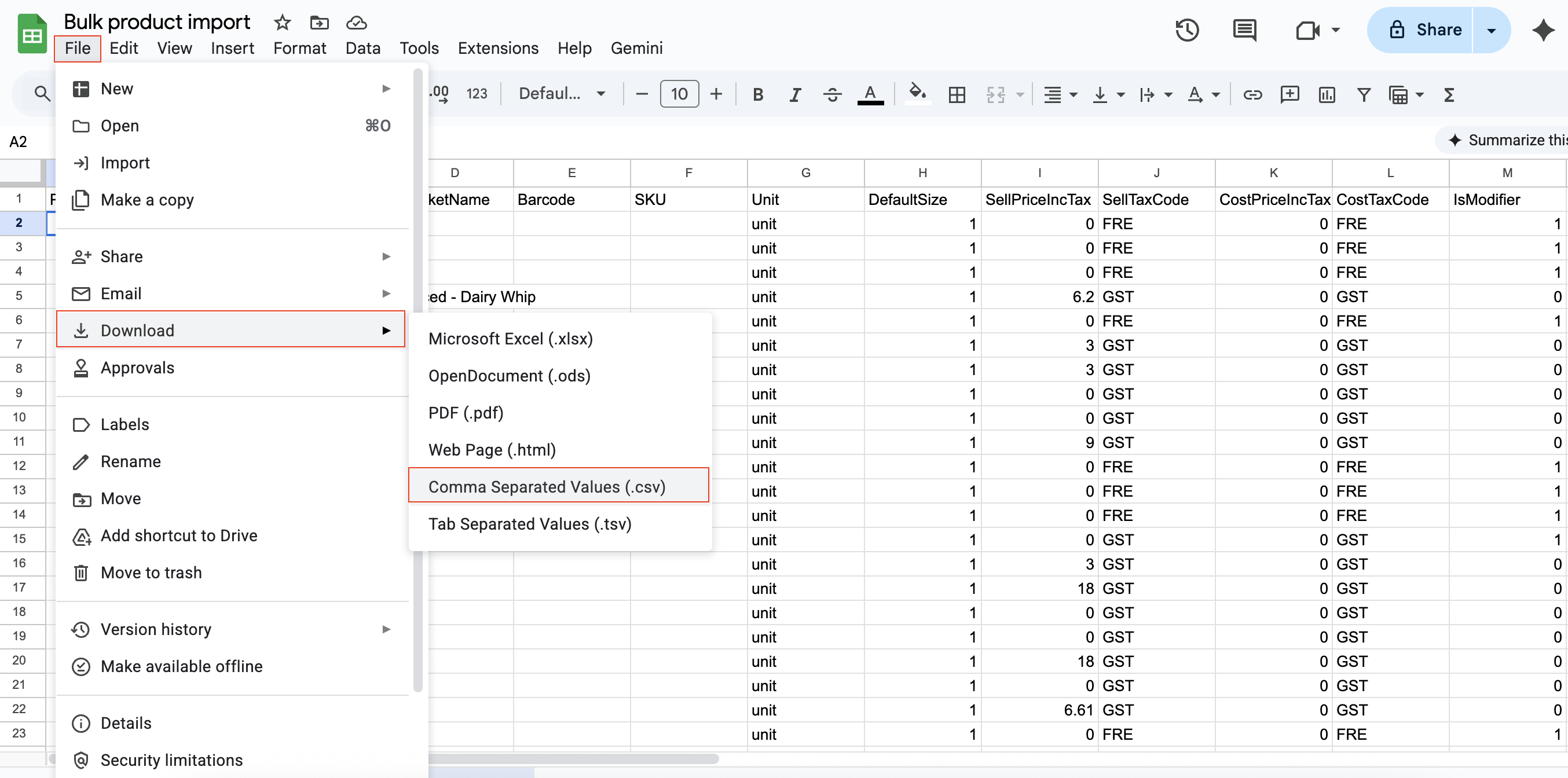1568x778 pixels.
Task: Decrease the font size with minus
Action: point(641,94)
